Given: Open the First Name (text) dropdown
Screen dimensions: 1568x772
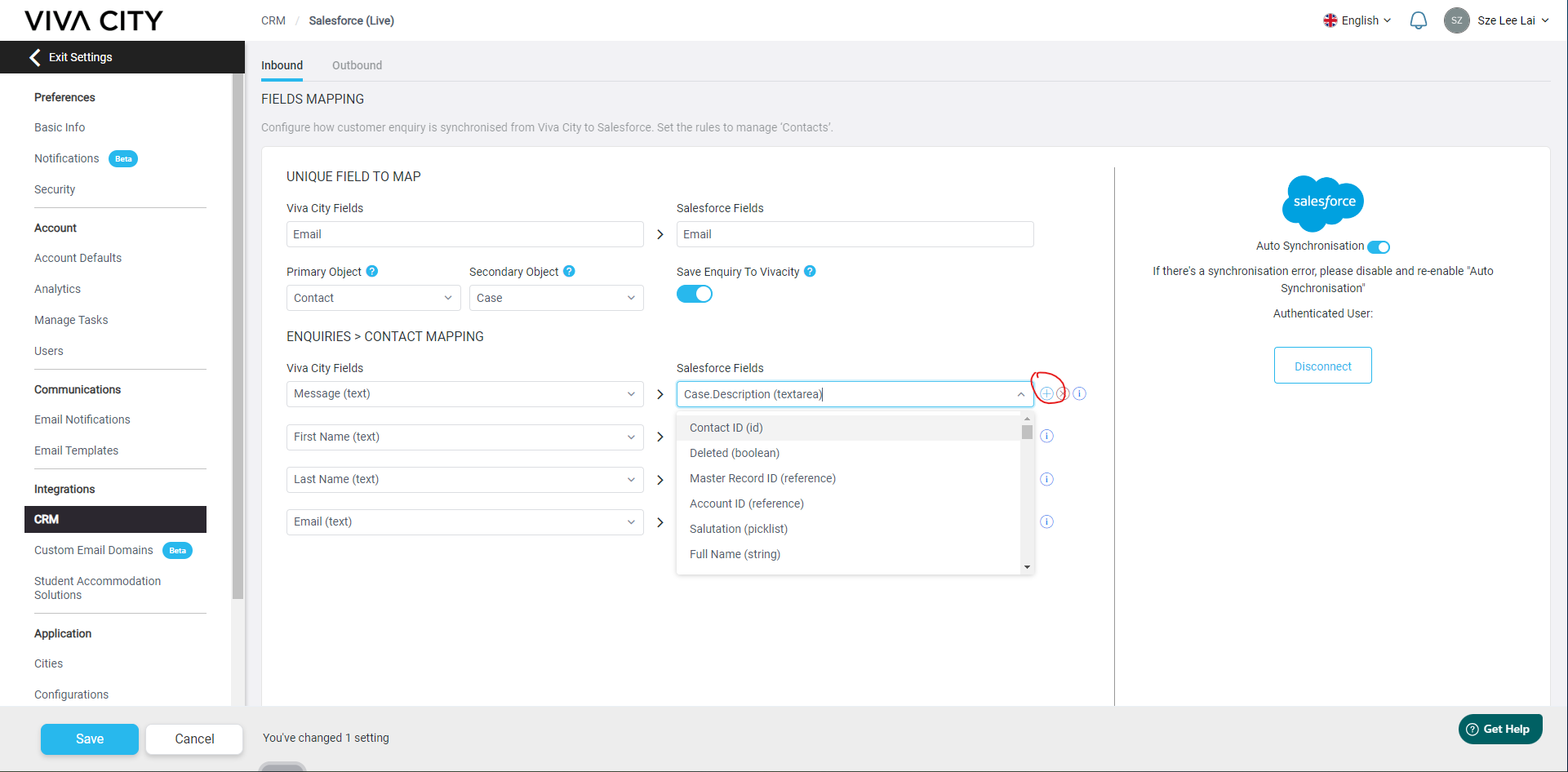Looking at the screenshot, I should coord(464,437).
